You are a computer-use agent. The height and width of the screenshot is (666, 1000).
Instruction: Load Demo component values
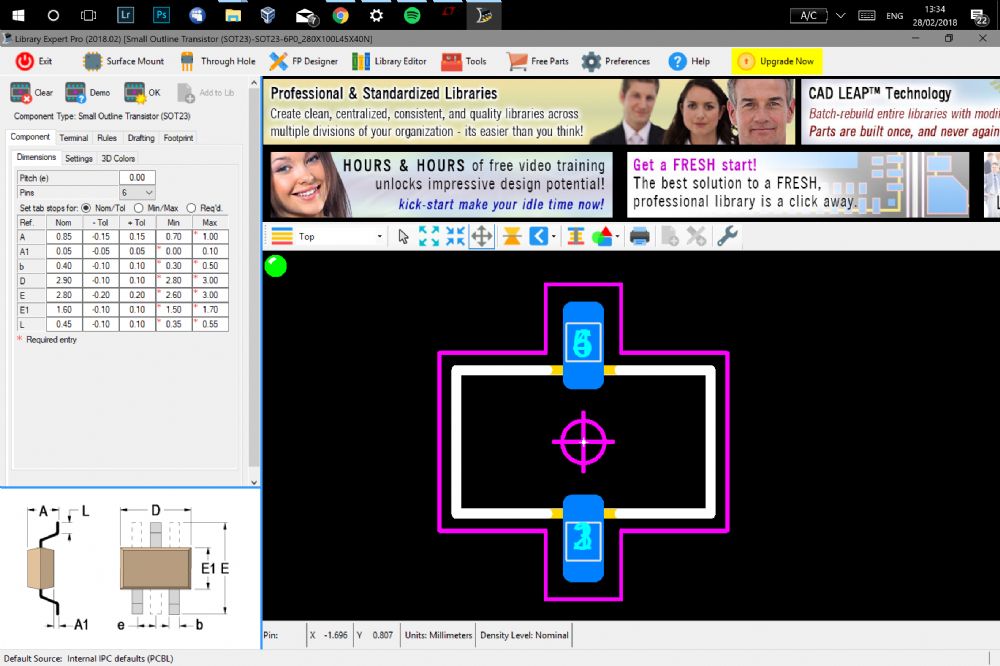click(87, 93)
